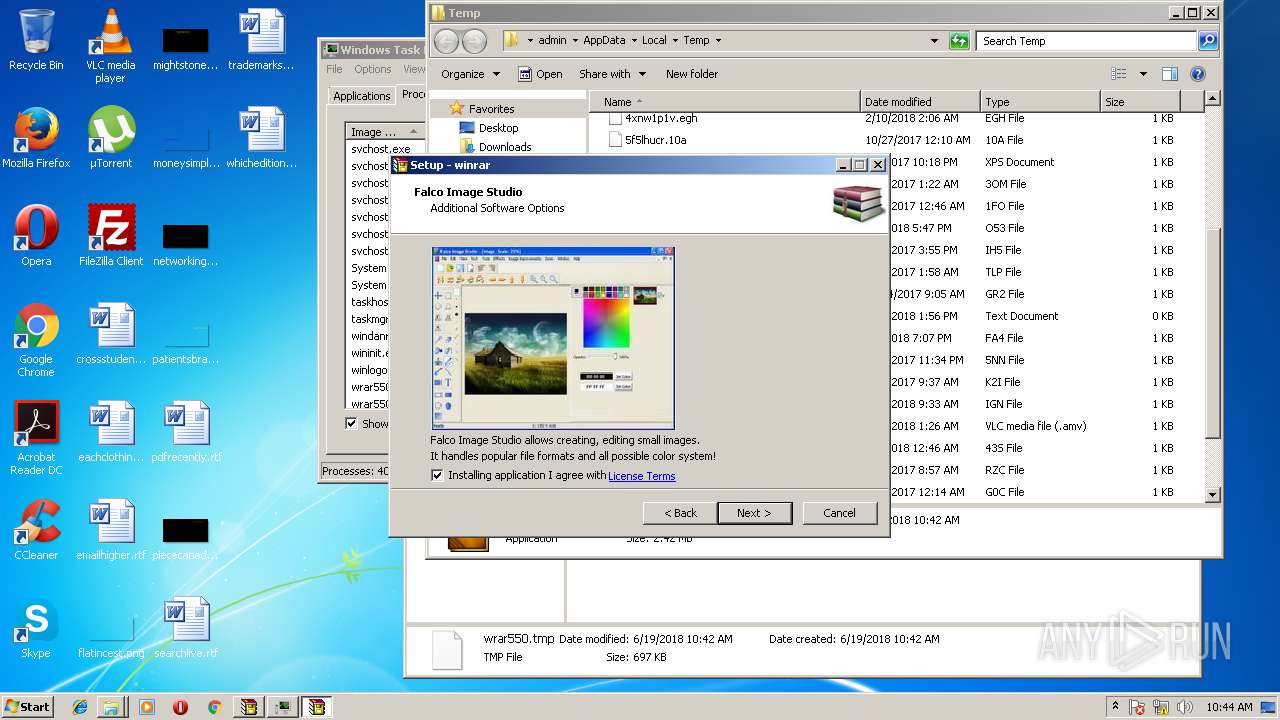Open the Mozilla Firefox desktop shortcut

(36, 139)
